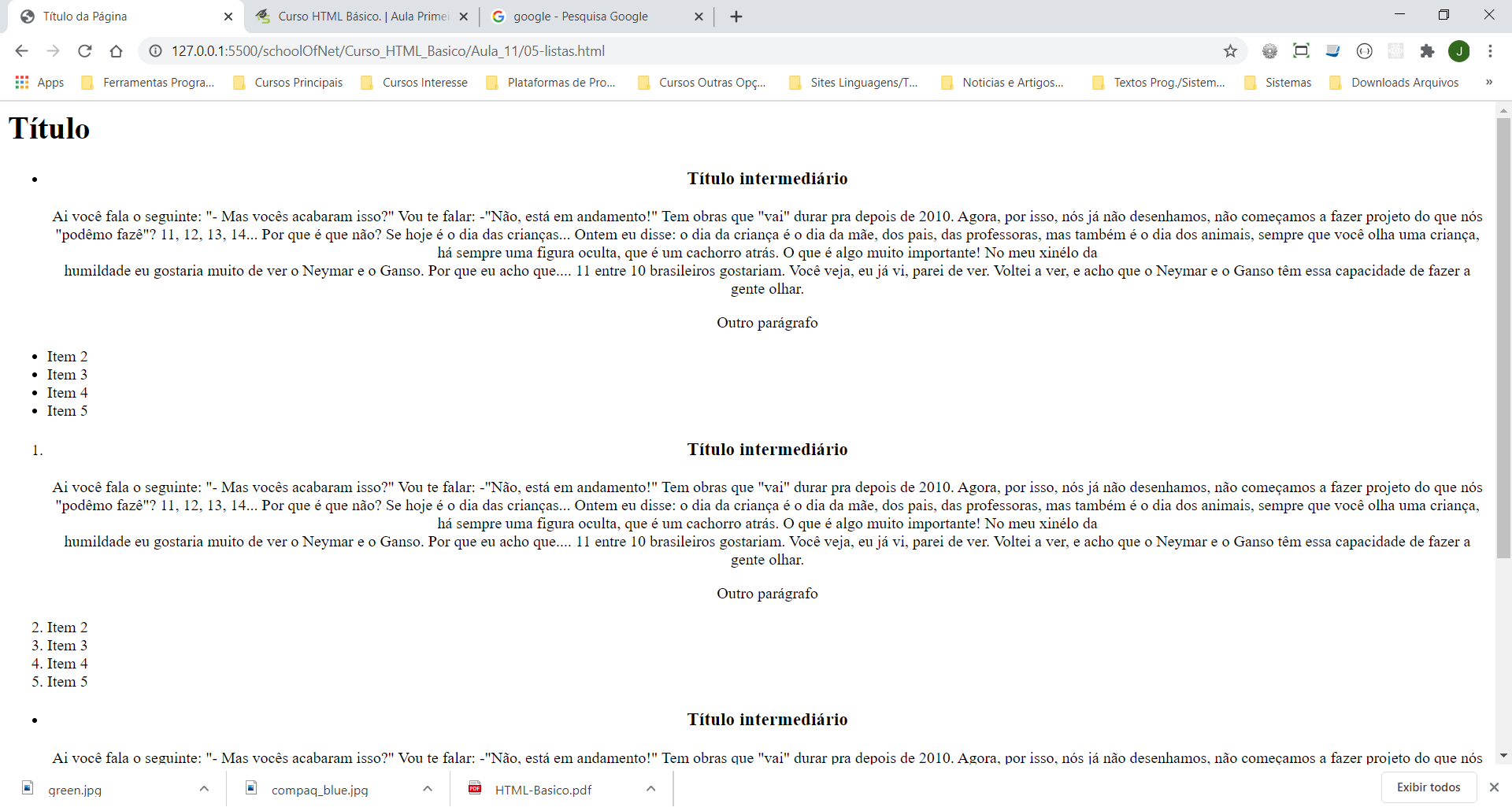Click the forward navigation arrow
This screenshot has height=811, width=1512.
(53, 51)
